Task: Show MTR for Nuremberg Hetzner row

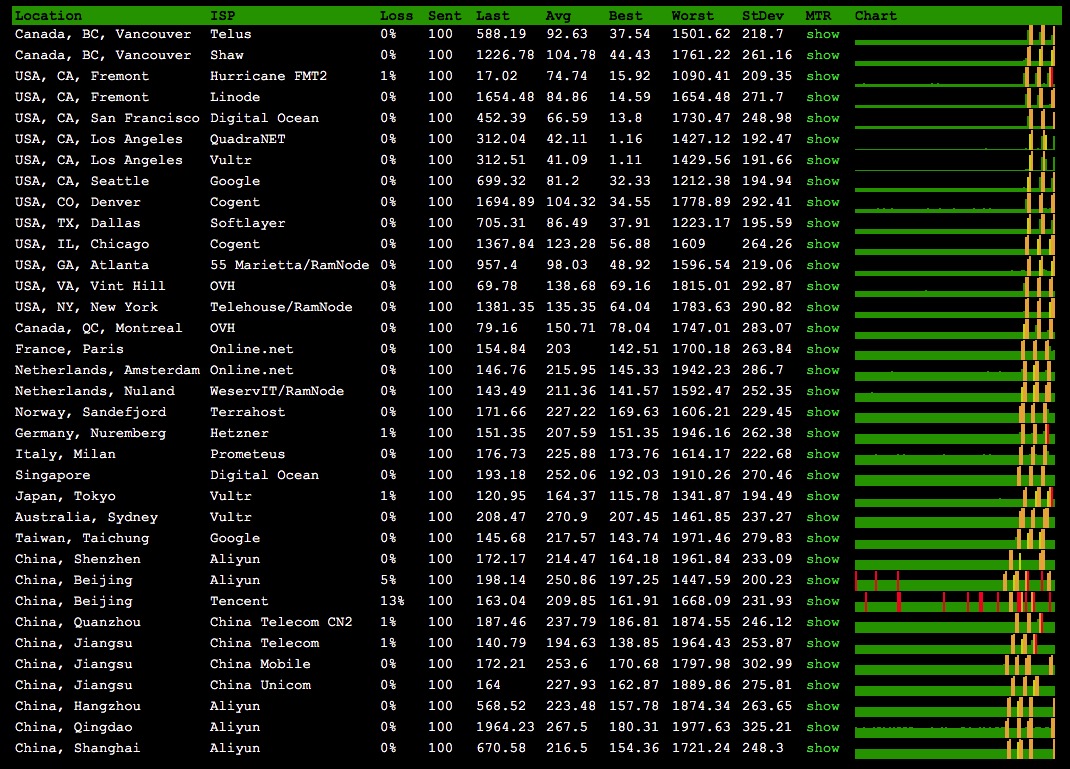Action: [823, 433]
